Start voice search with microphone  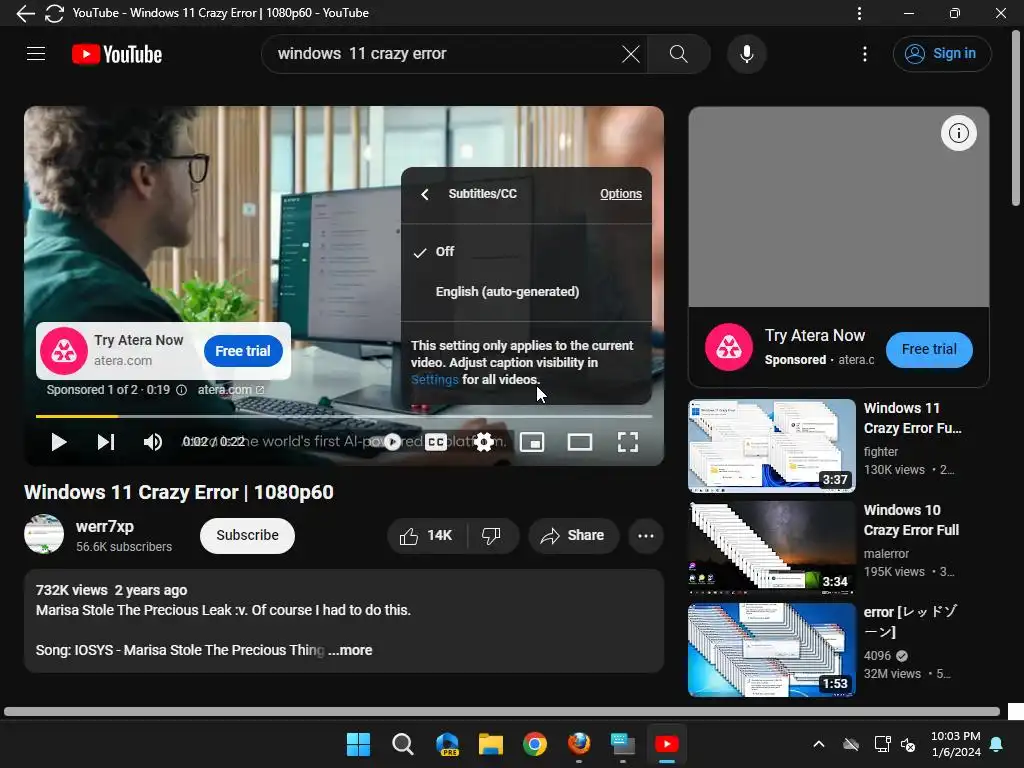click(x=746, y=54)
